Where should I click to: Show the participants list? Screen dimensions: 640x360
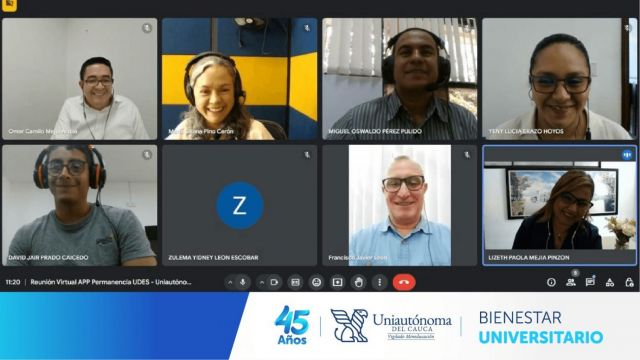[x=571, y=282]
